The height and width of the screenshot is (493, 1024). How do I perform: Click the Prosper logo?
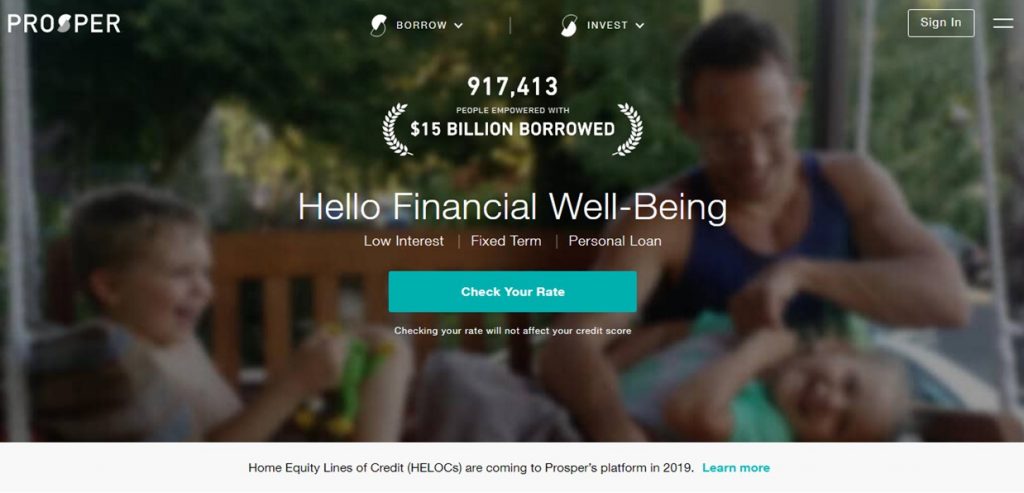[x=64, y=24]
